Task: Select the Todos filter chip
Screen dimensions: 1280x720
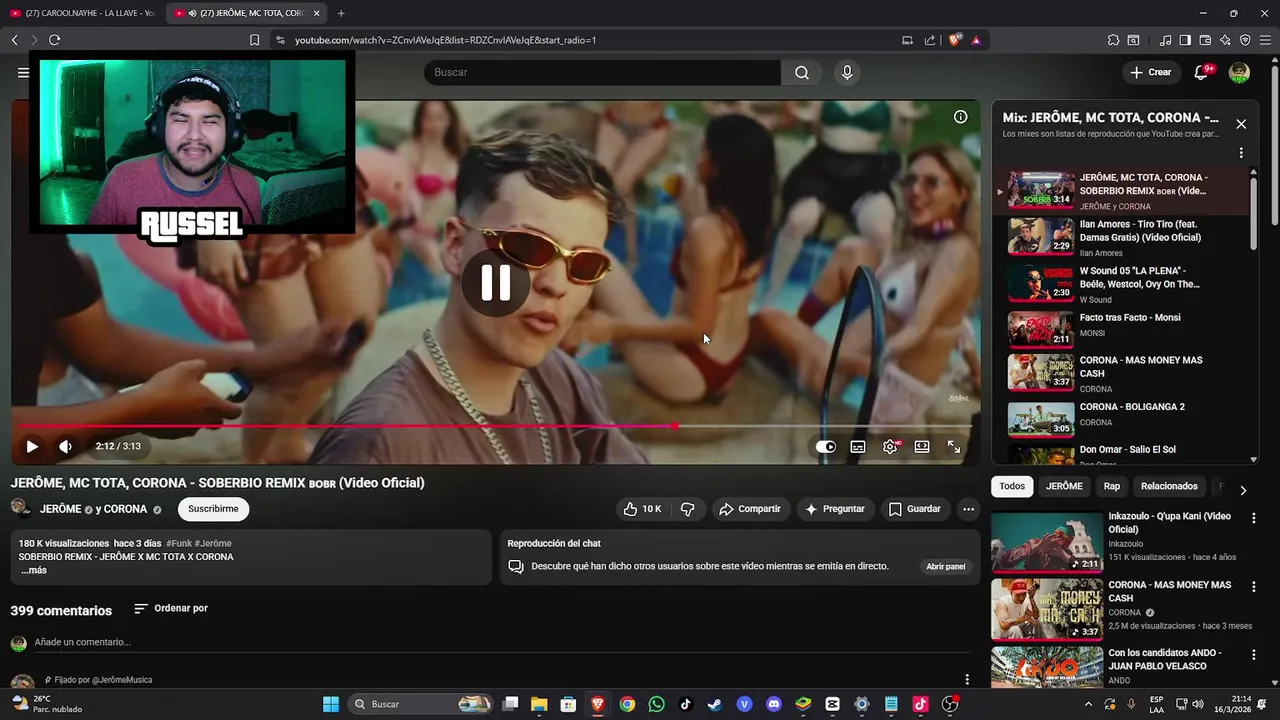Action: pyautogui.click(x=1012, y=486)
